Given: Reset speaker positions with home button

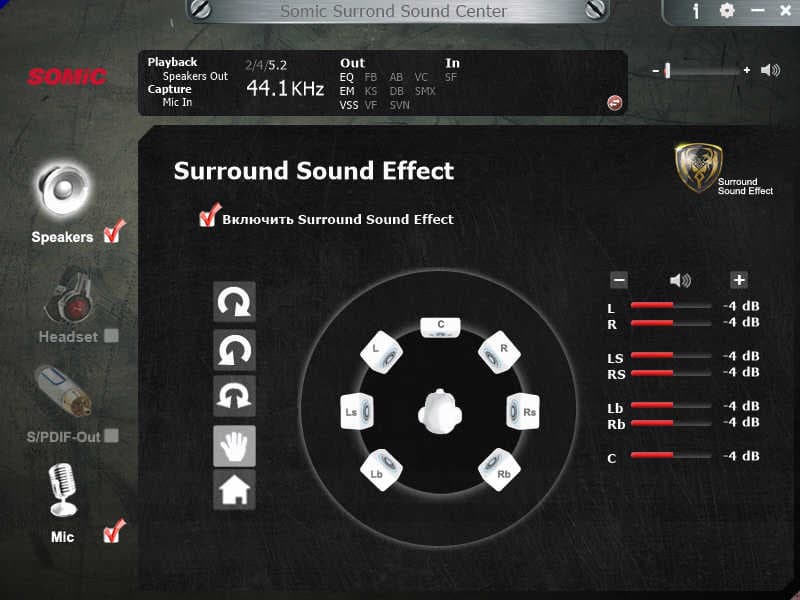Looking at the screenshot, I should tap(234, 490).
